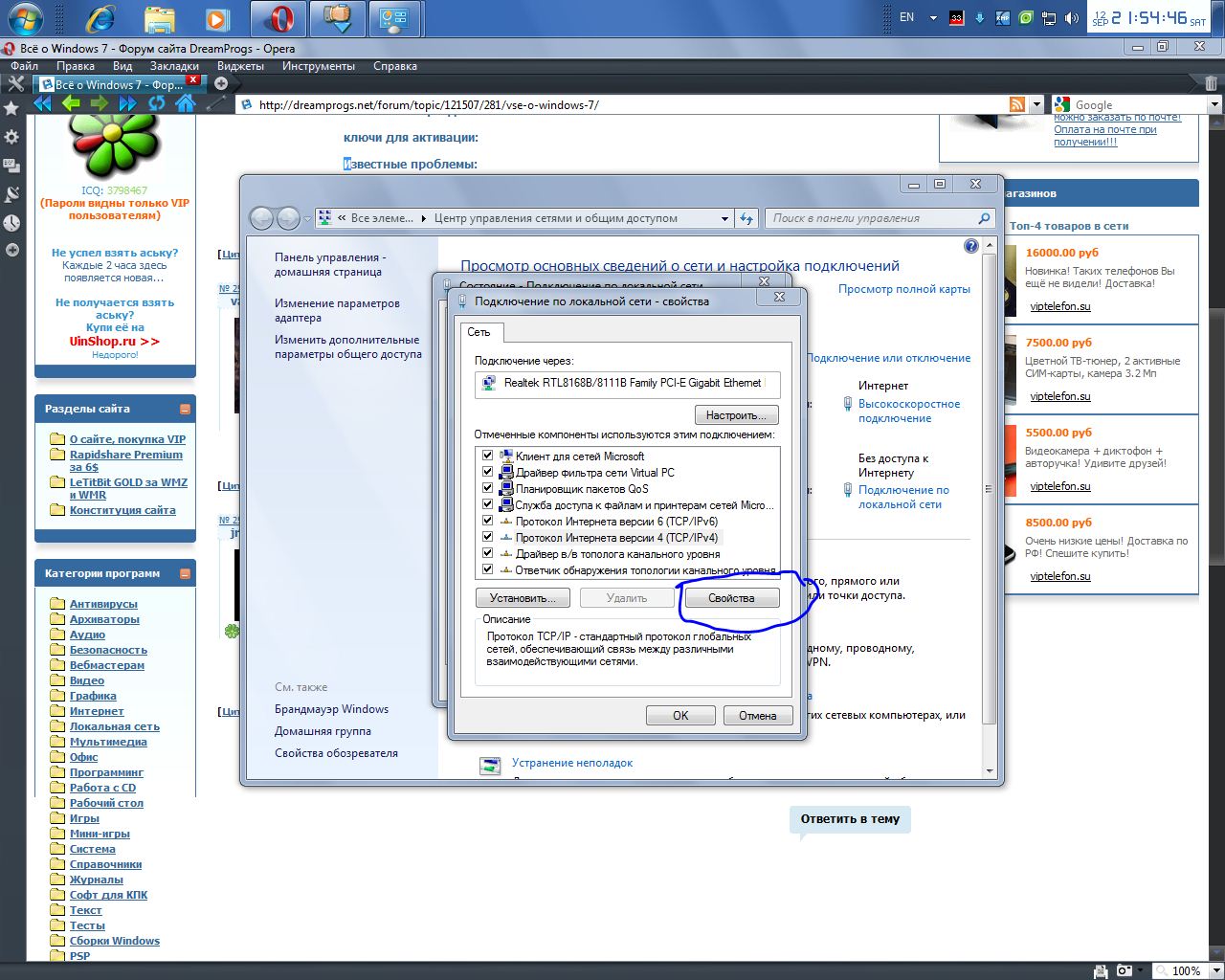
Task: Click Отмена in properties dialog
Action: click(758, 715)
